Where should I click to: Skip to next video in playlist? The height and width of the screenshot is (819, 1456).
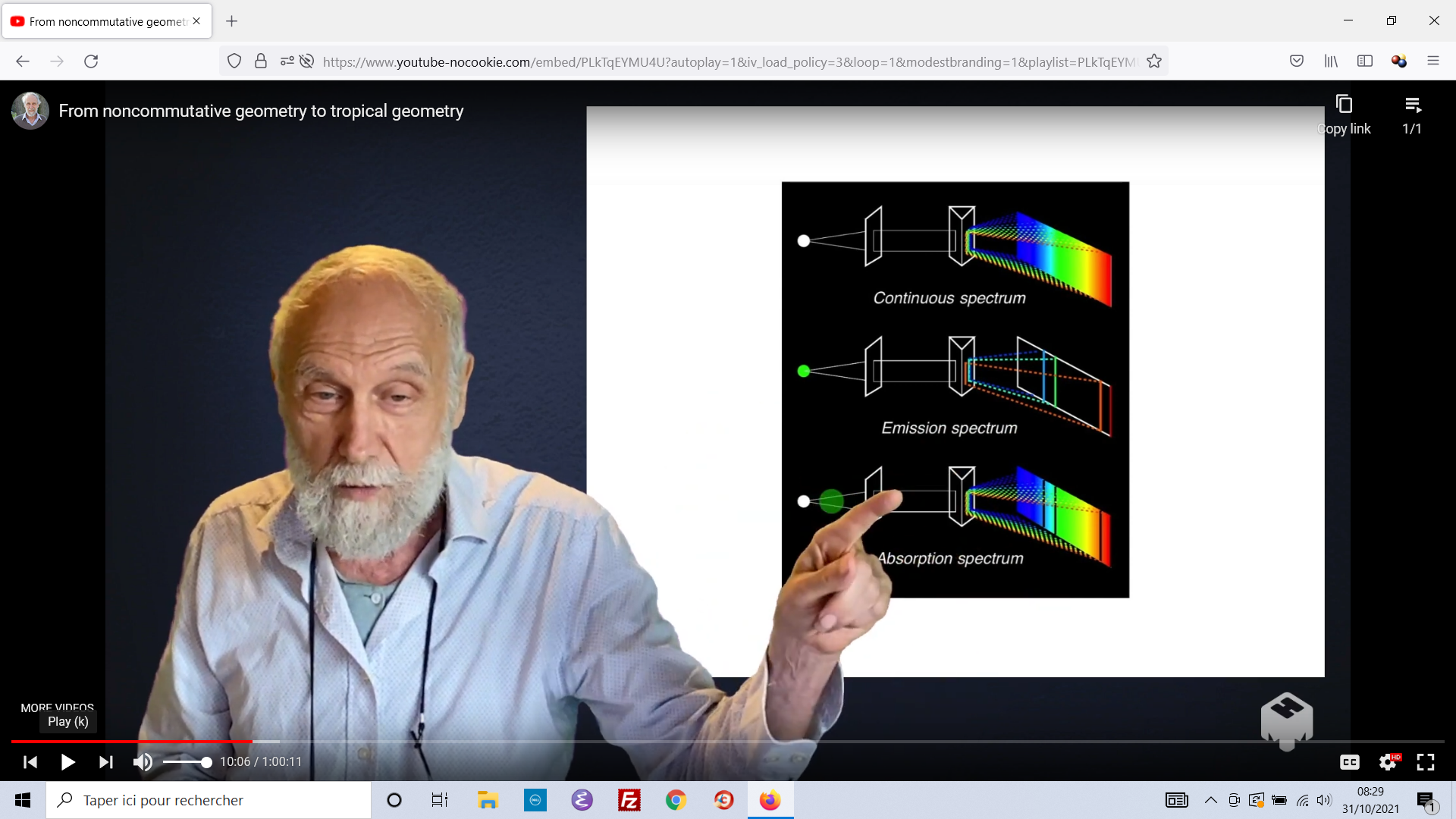(106, 762)
